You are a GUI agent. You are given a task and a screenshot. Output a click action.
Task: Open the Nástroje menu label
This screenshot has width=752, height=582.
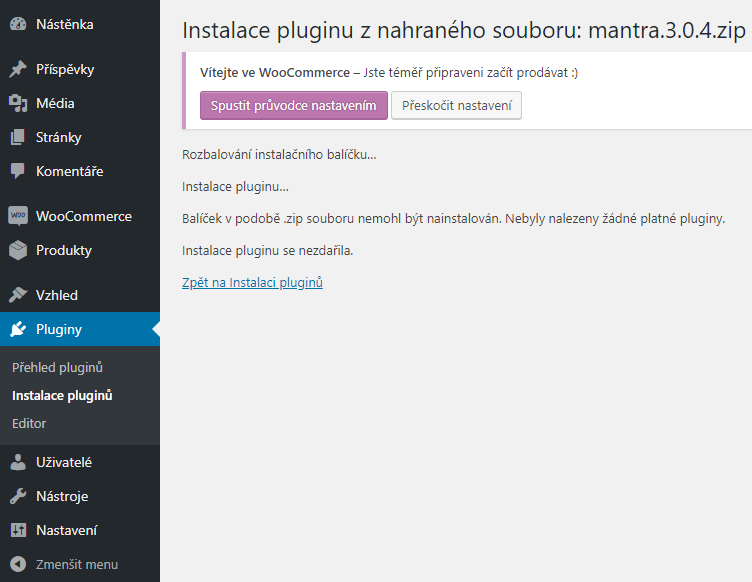(x=62, y=497)
